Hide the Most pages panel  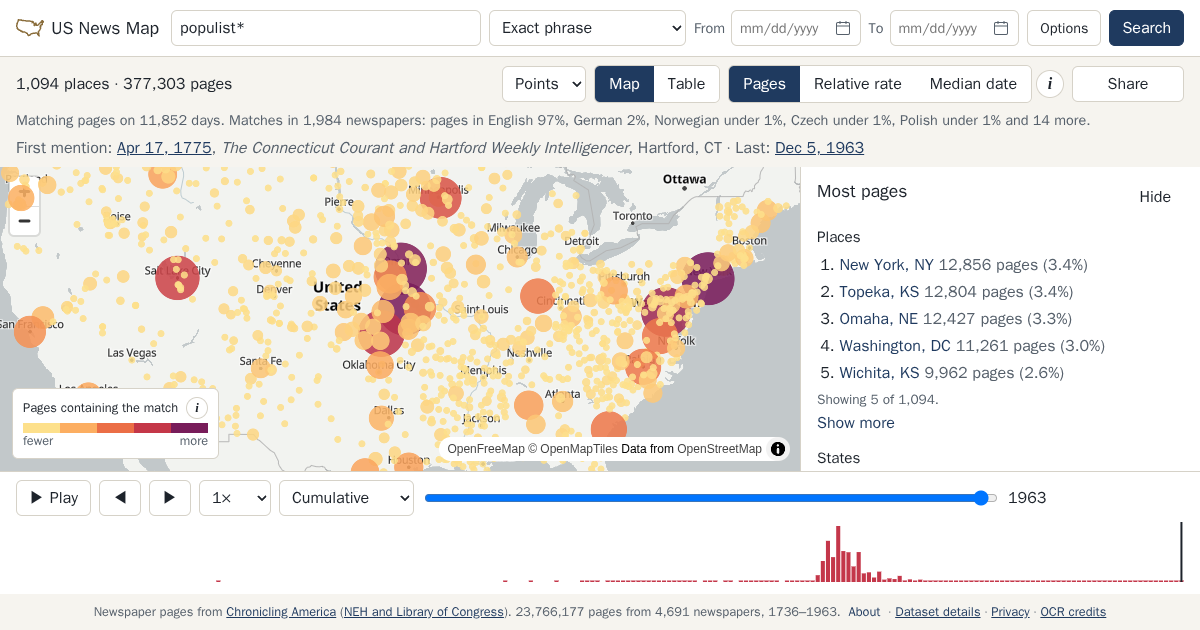pyautogui.click(x=1155, y=197)
